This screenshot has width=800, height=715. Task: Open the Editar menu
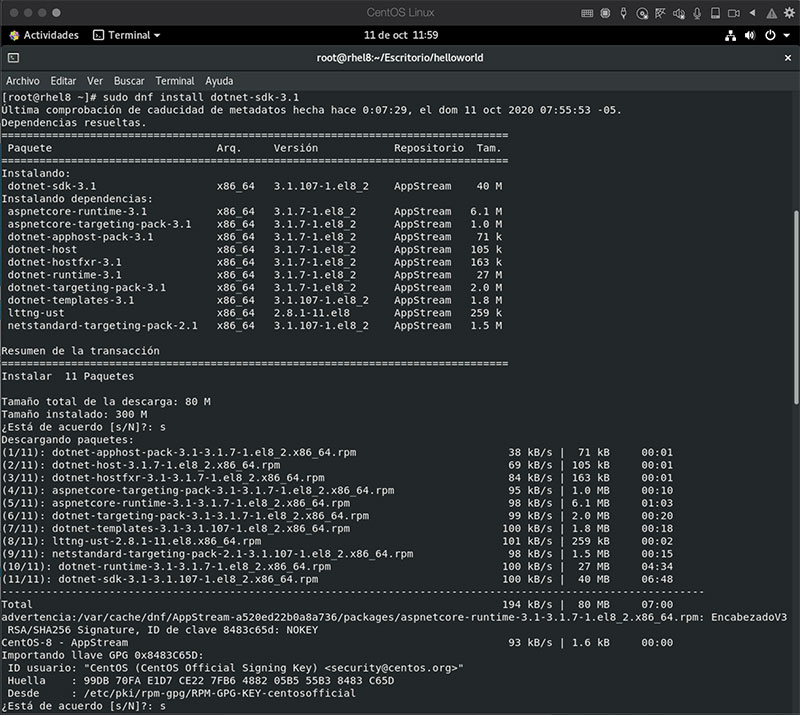(x=63, y=81)
